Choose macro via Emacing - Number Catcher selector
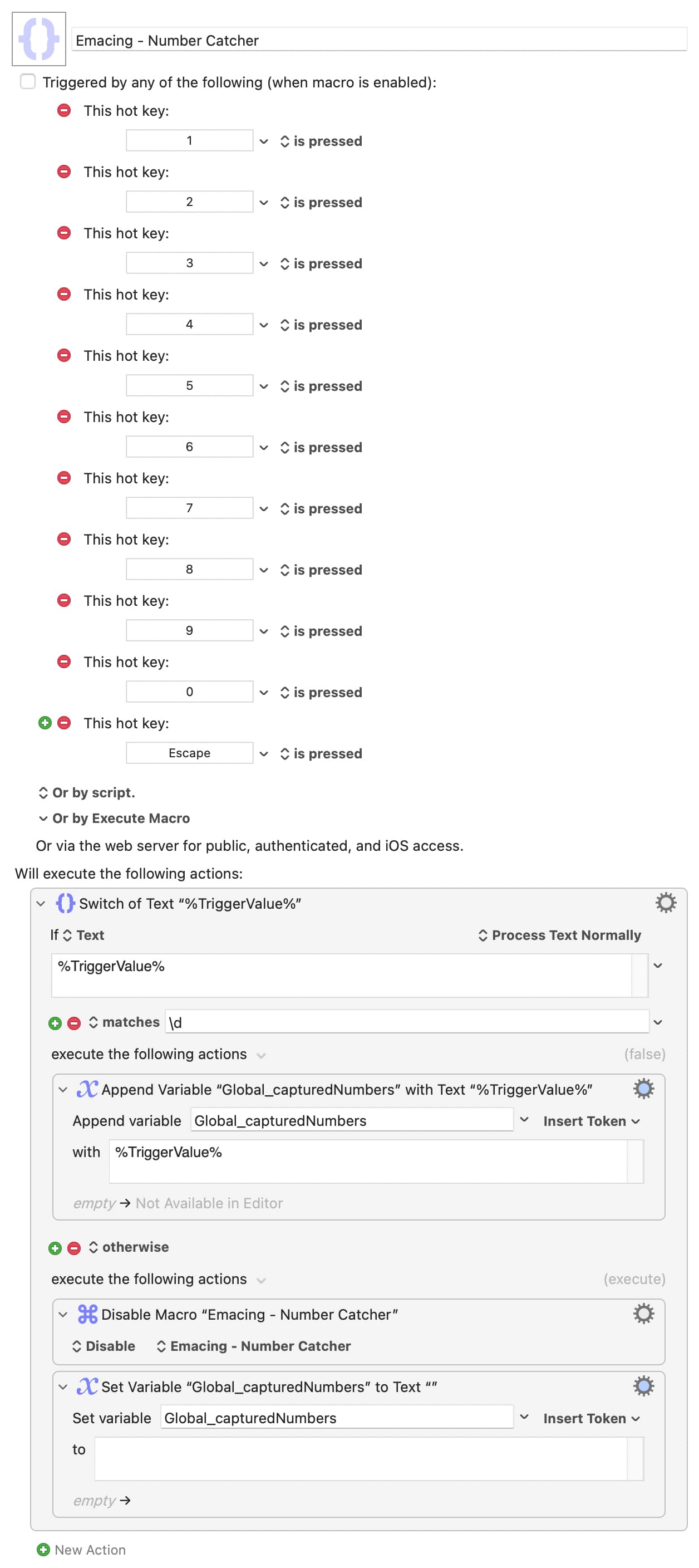Viewport: 699px width, 1568px height. 254,1346
